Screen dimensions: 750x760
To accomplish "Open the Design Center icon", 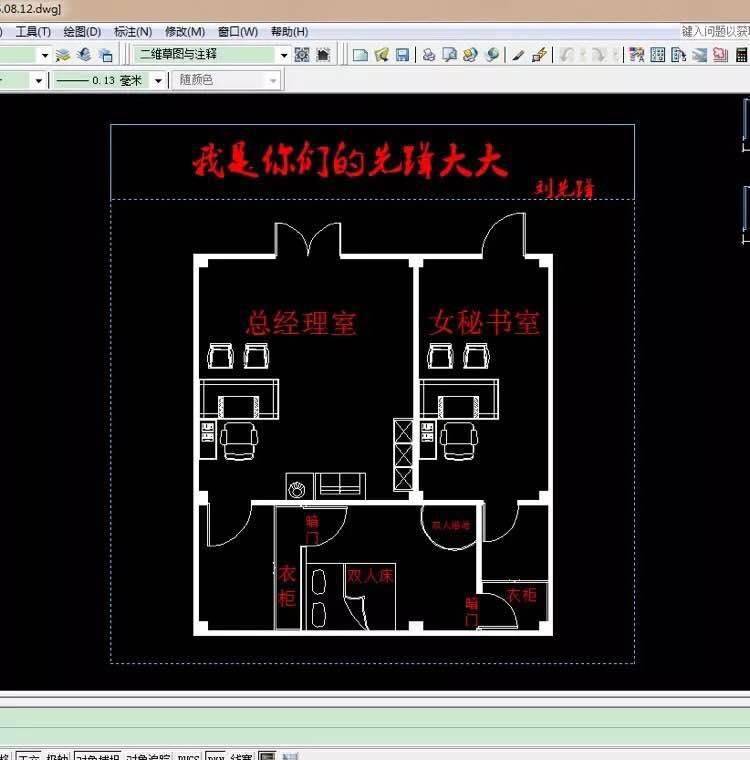I will 658,55.
